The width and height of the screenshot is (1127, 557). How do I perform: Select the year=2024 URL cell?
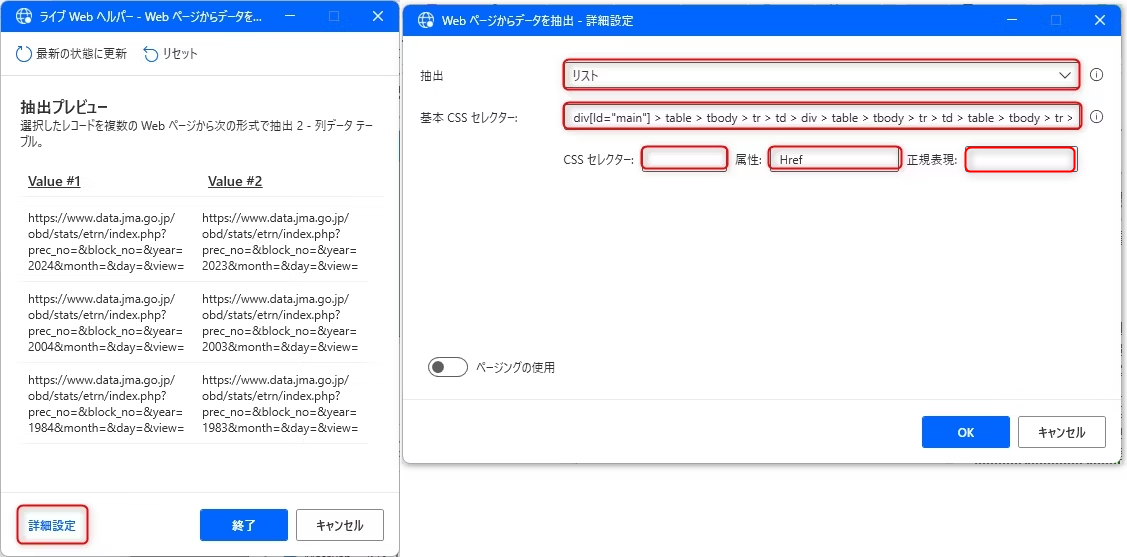(x=106, y=241)
